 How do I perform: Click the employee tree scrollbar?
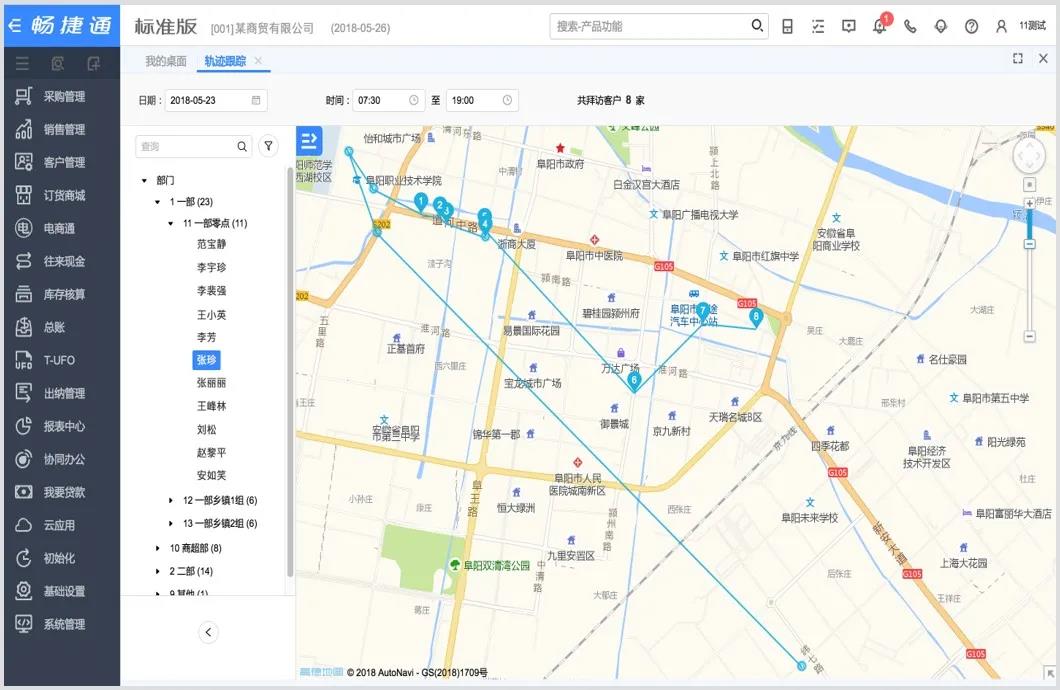click(290, 372)
